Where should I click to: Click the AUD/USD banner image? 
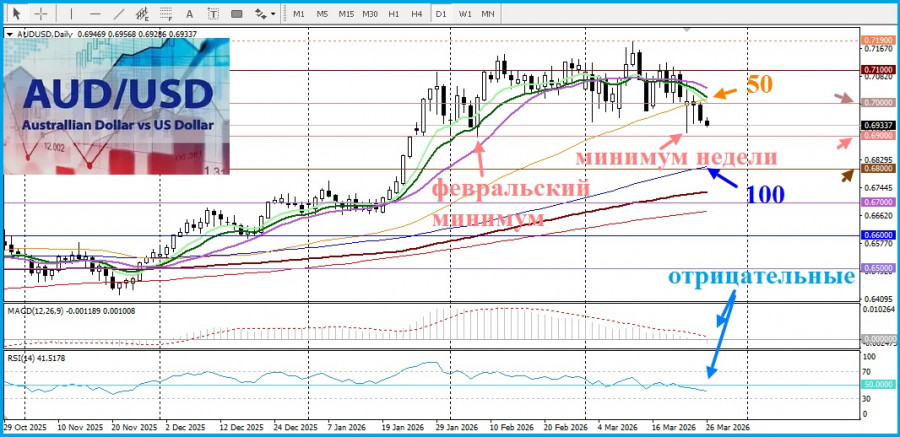coord(117,106)
